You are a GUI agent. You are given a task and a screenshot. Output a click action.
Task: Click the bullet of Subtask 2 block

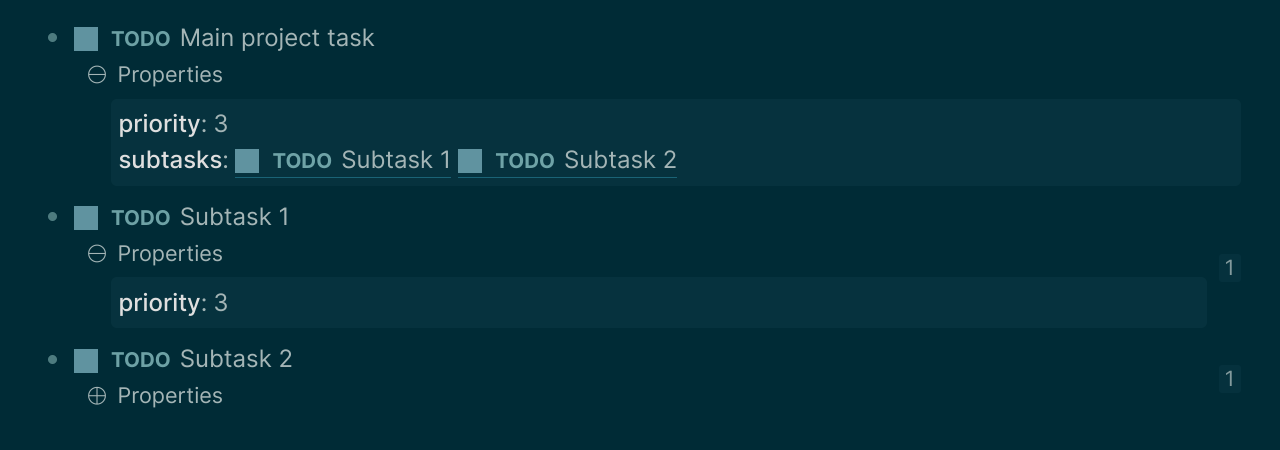click(x=53, y=359)
